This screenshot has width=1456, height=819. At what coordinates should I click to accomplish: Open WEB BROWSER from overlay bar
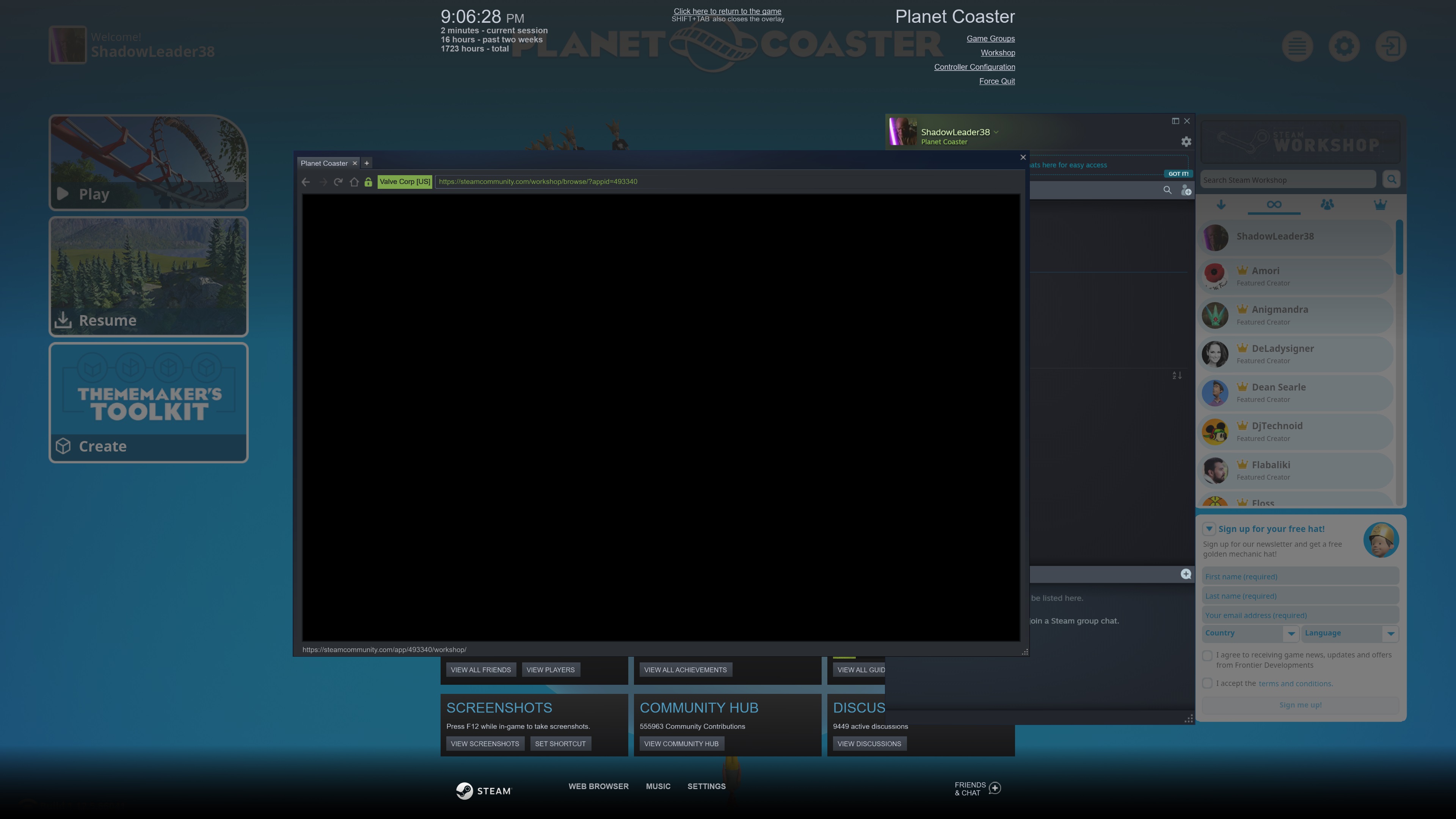click(598, 787)
